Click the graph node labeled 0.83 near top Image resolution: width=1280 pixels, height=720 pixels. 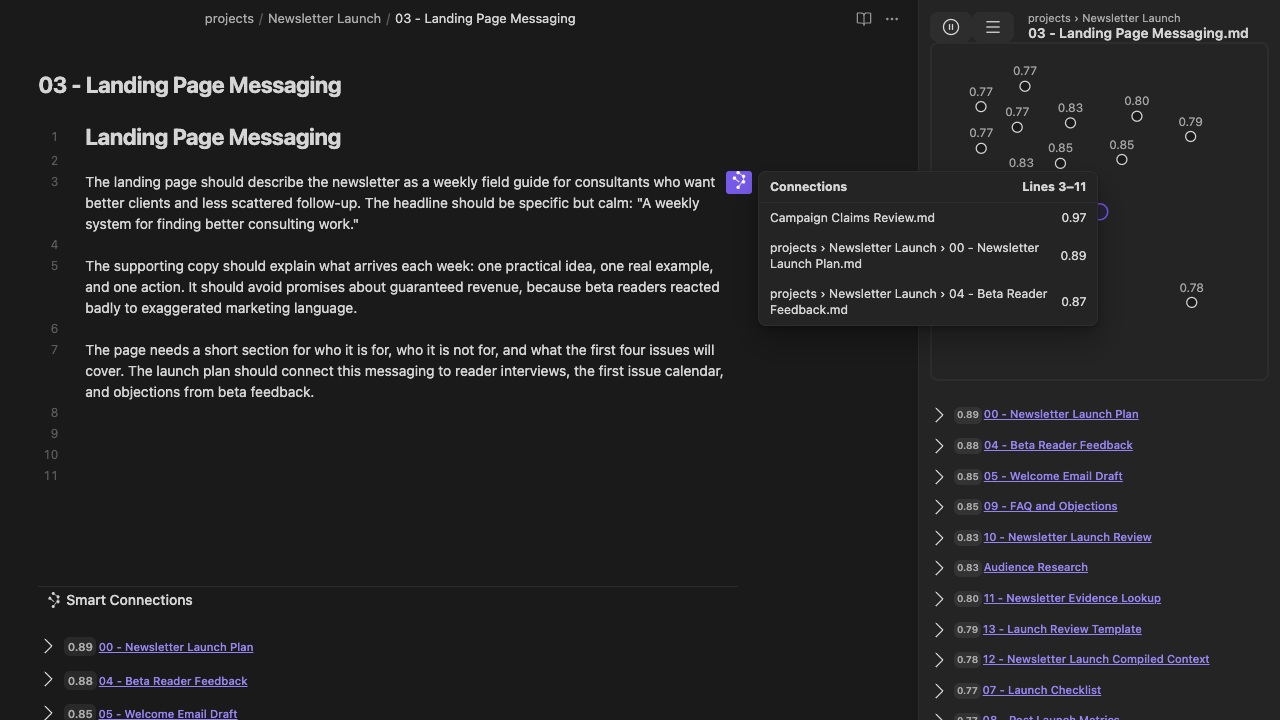pyautogui.click(x=1070, y=123)
